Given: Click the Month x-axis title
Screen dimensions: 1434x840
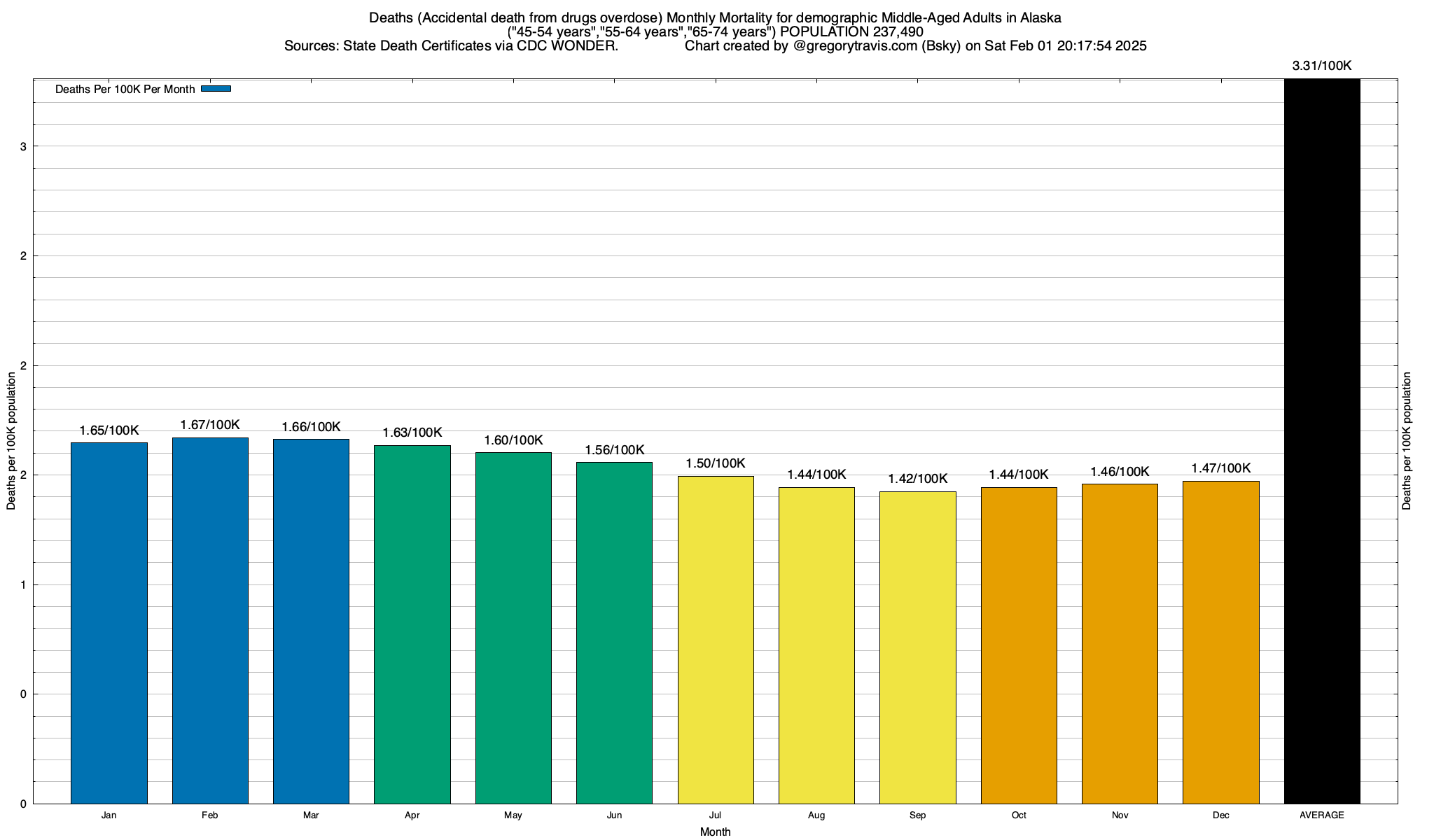Looking at the screenshot, I should [x=715, y=832].
